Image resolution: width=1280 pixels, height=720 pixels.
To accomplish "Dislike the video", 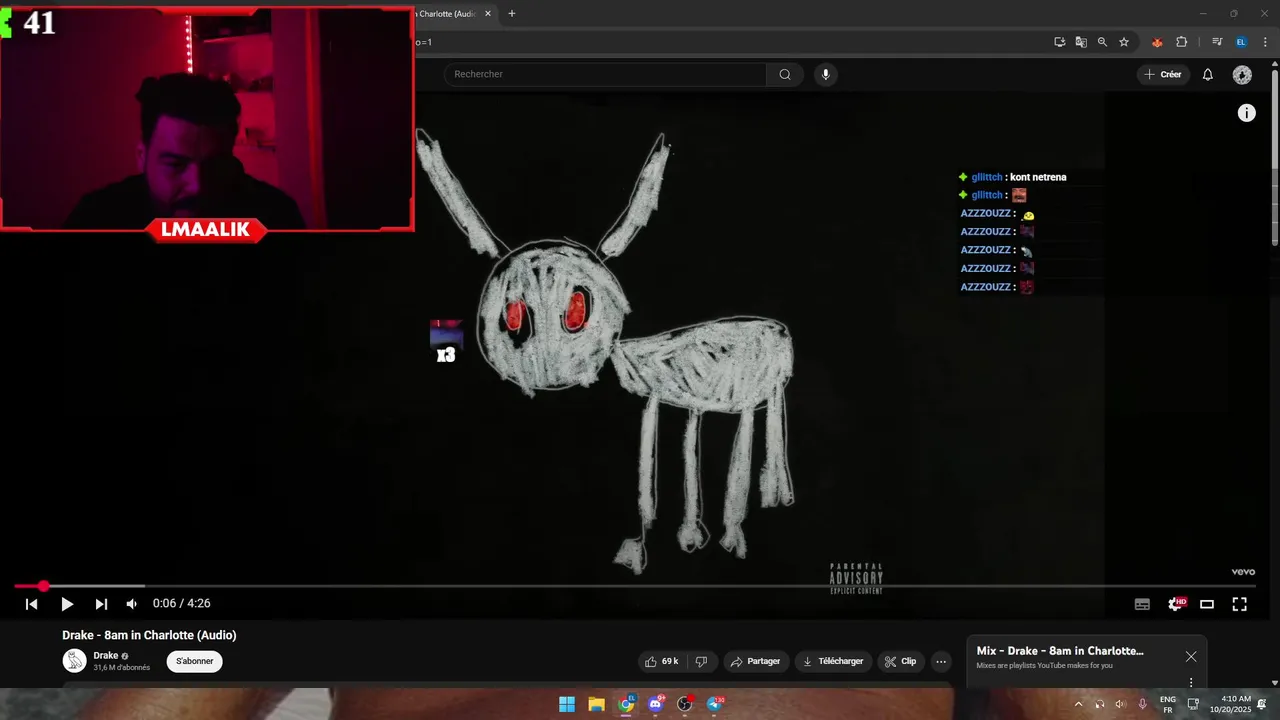I will coord(701,661).
